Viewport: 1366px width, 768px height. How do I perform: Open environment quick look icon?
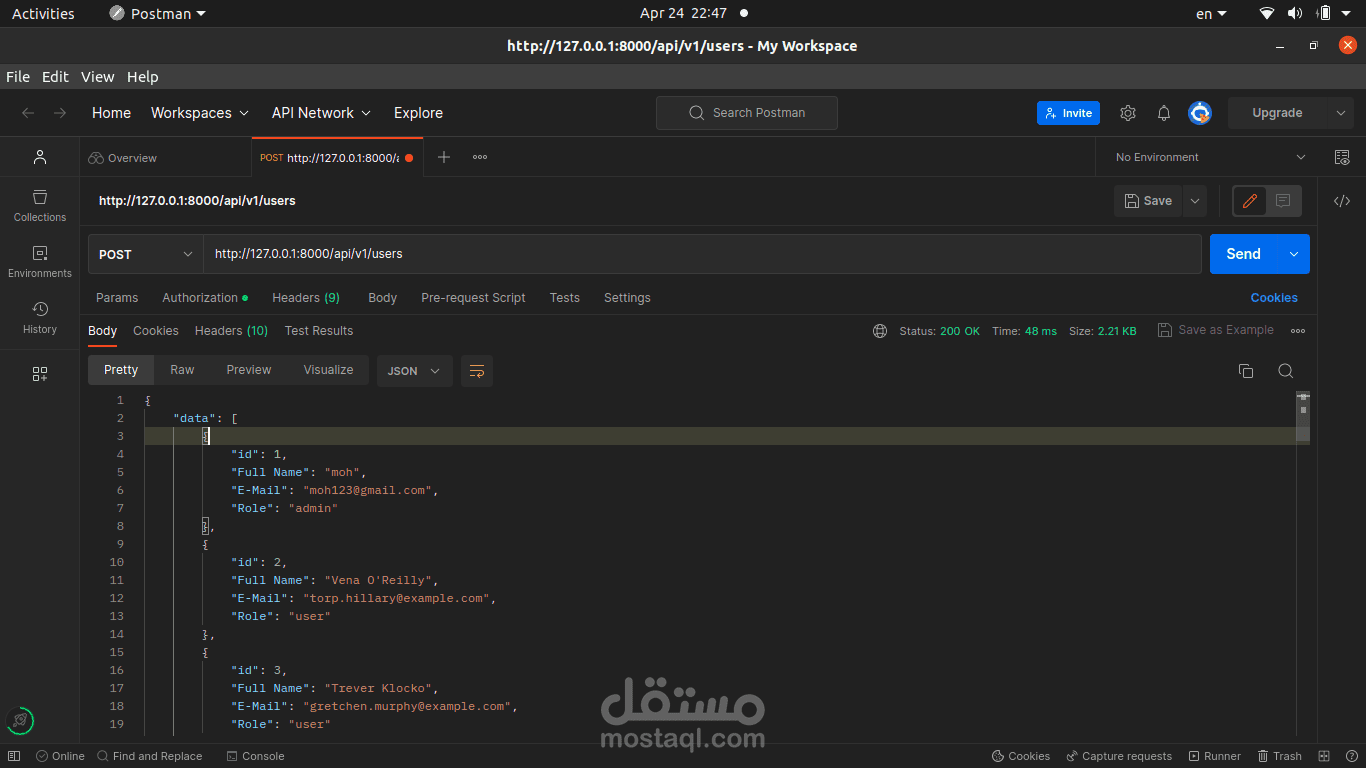click(1342, 157)
